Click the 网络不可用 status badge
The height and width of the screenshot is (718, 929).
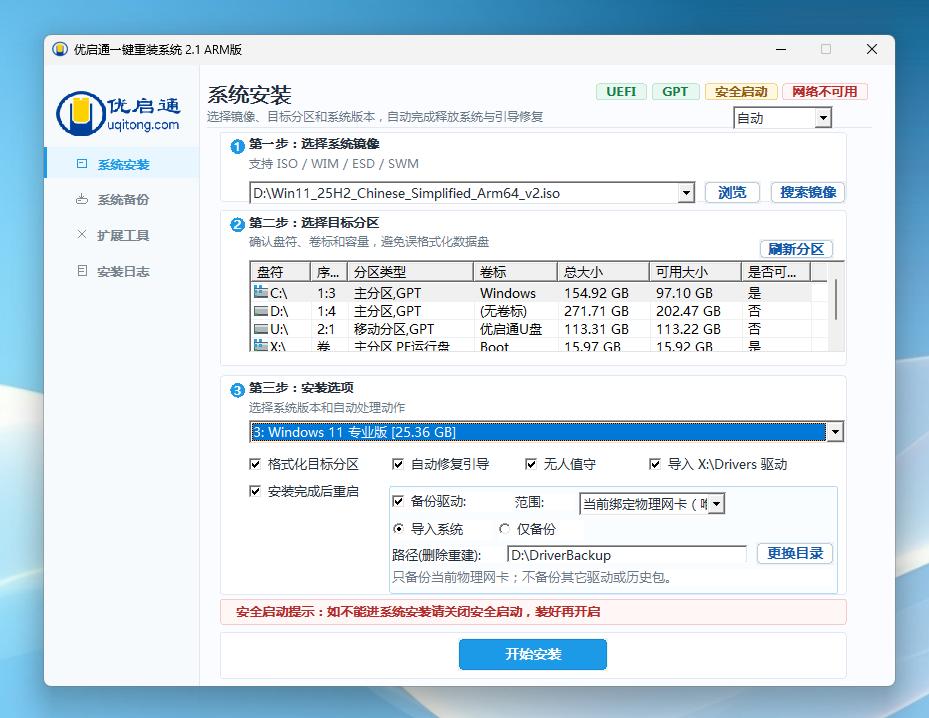(x=825, y=92)
